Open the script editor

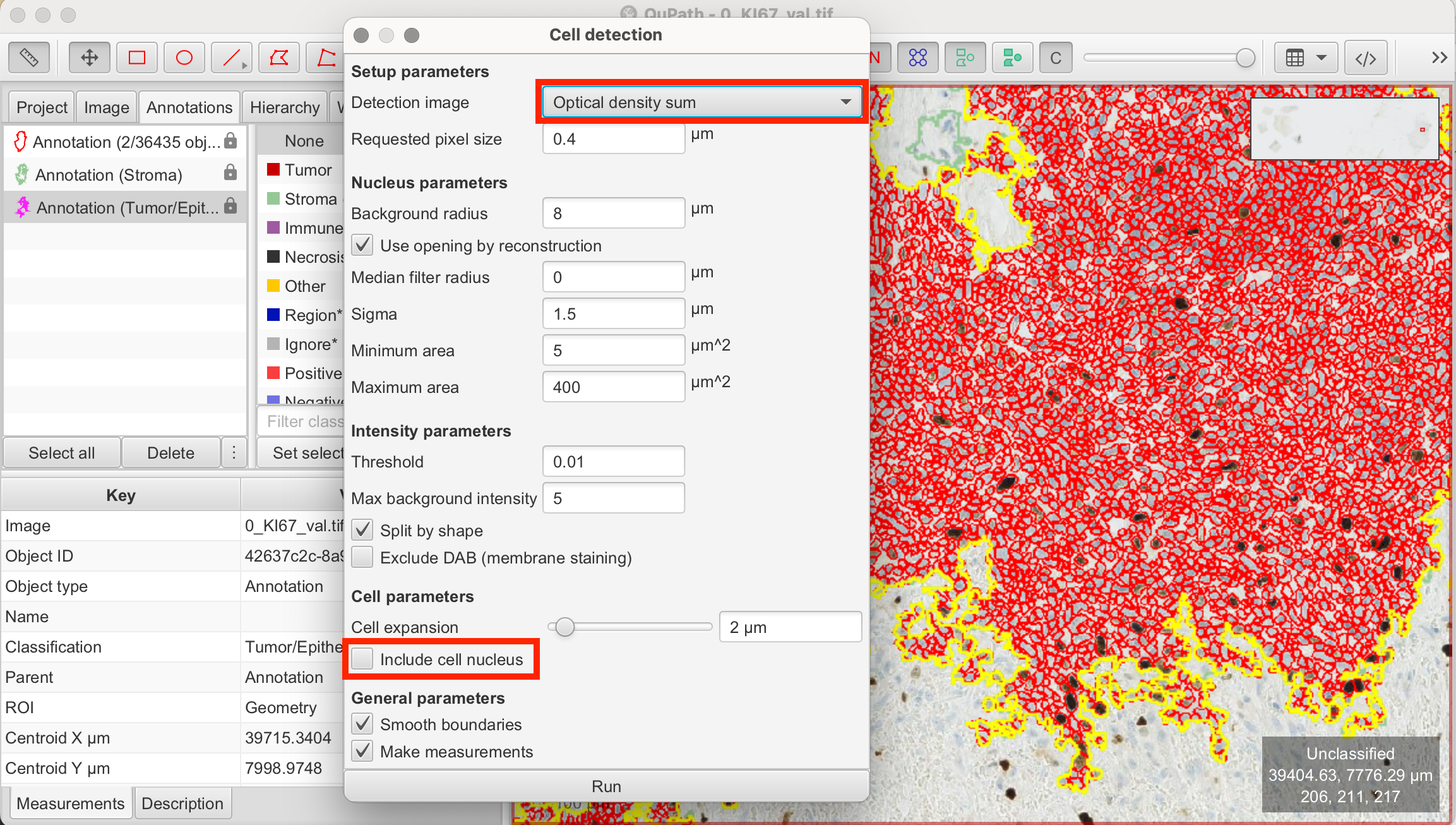pyautogui.click(x=1366, y=57)
